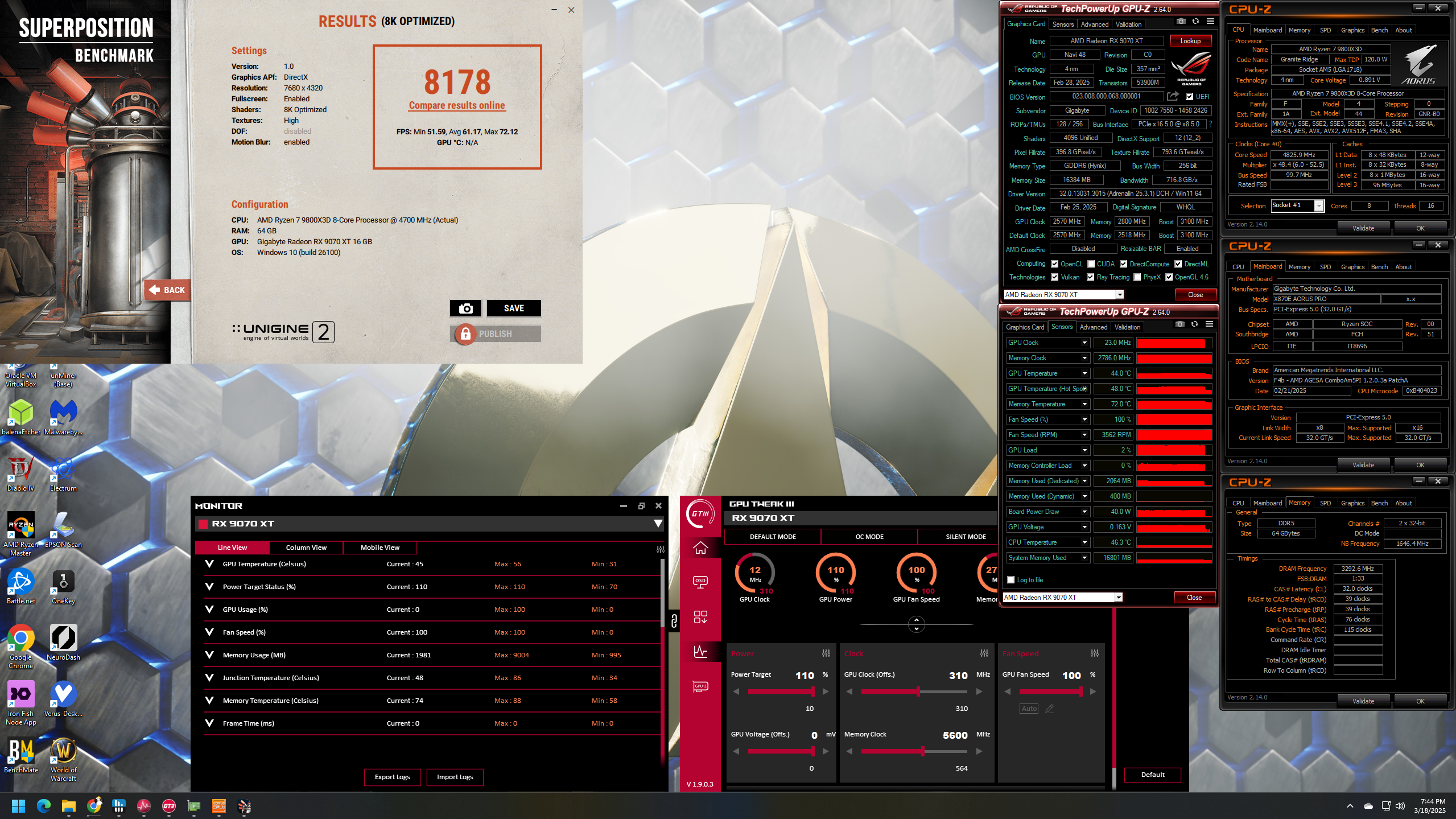
Task: Toggle PhysX checkbox in GPU-Z
Action: tap(1137, 277)
